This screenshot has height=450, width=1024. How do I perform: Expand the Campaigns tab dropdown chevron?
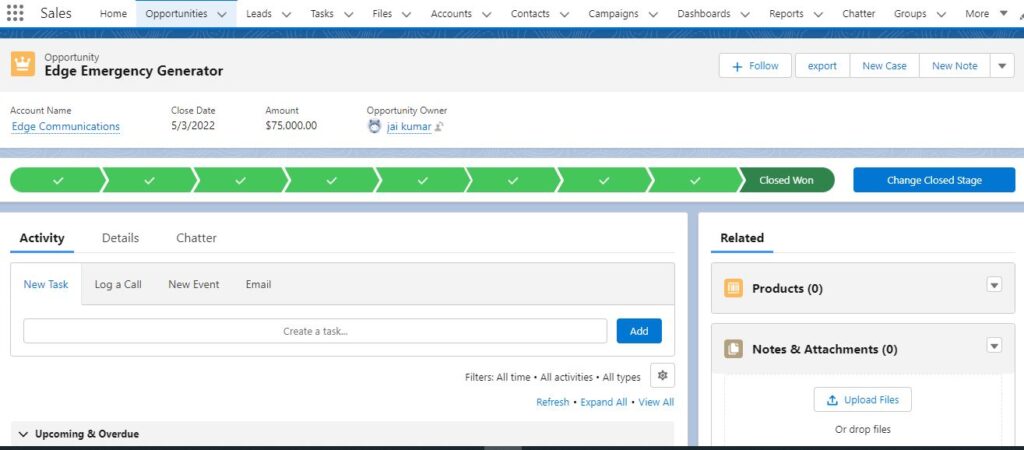(652, 14)
